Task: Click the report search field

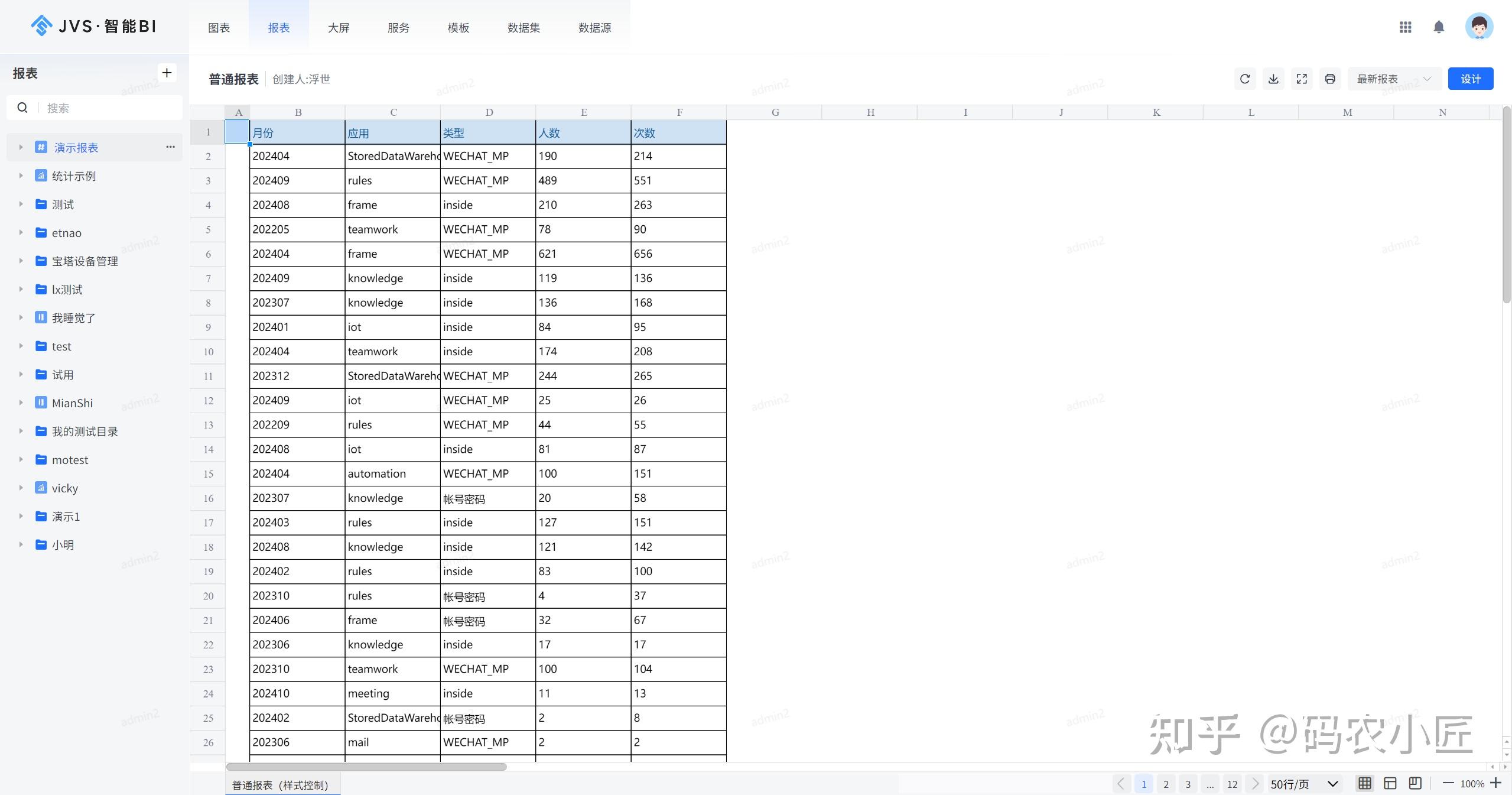Action: click(106, 108)
